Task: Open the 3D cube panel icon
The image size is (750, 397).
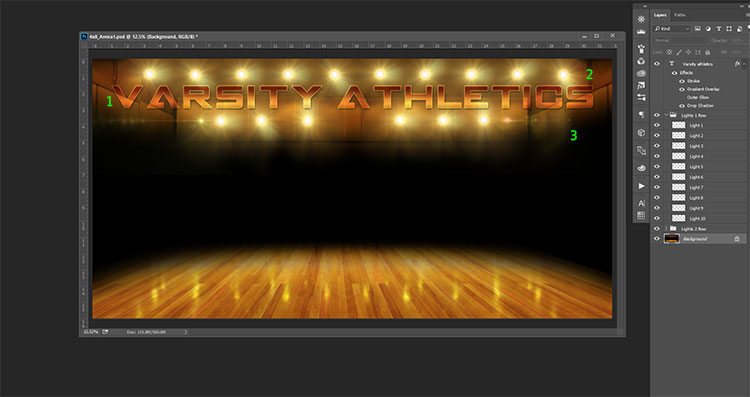Action: (641, 132)
